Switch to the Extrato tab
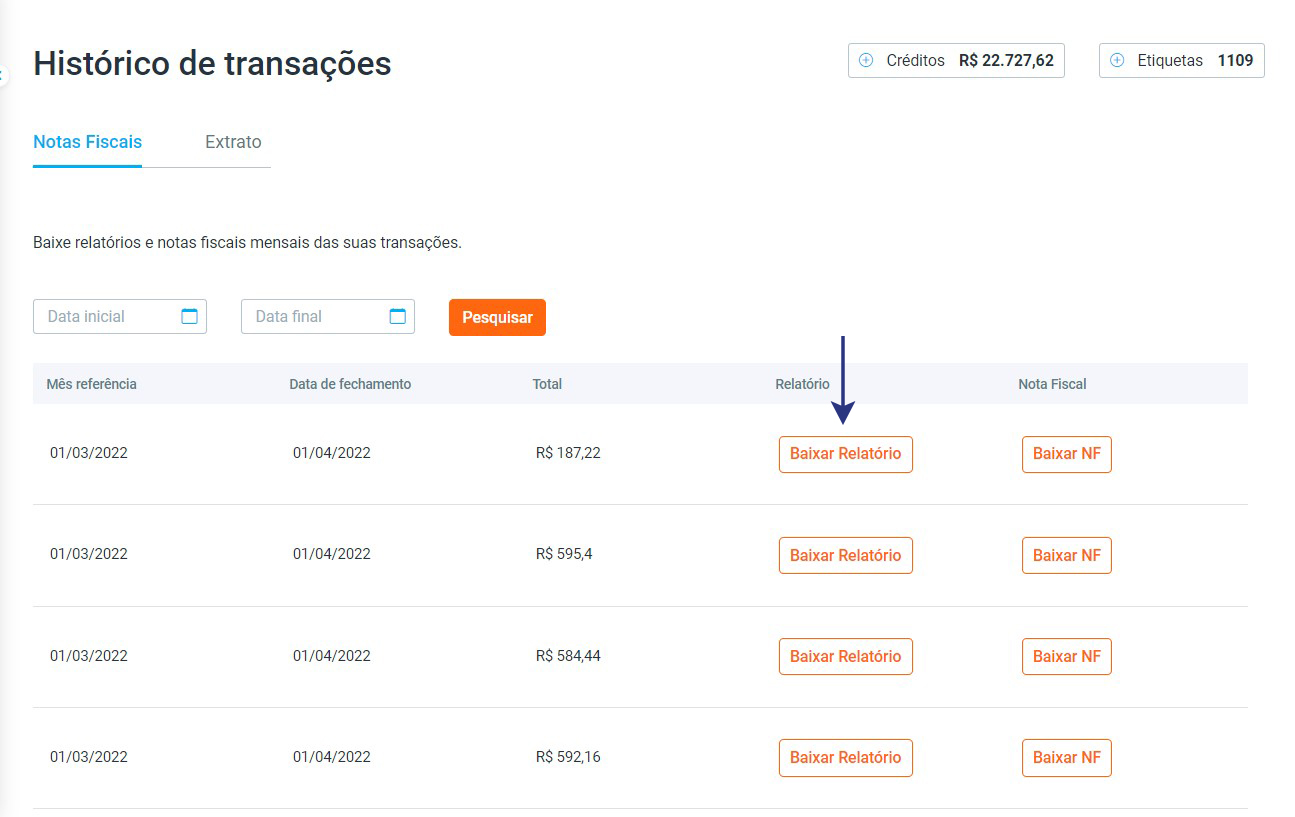The height and width of the screenshot is (817, 1295). point(233,142)
